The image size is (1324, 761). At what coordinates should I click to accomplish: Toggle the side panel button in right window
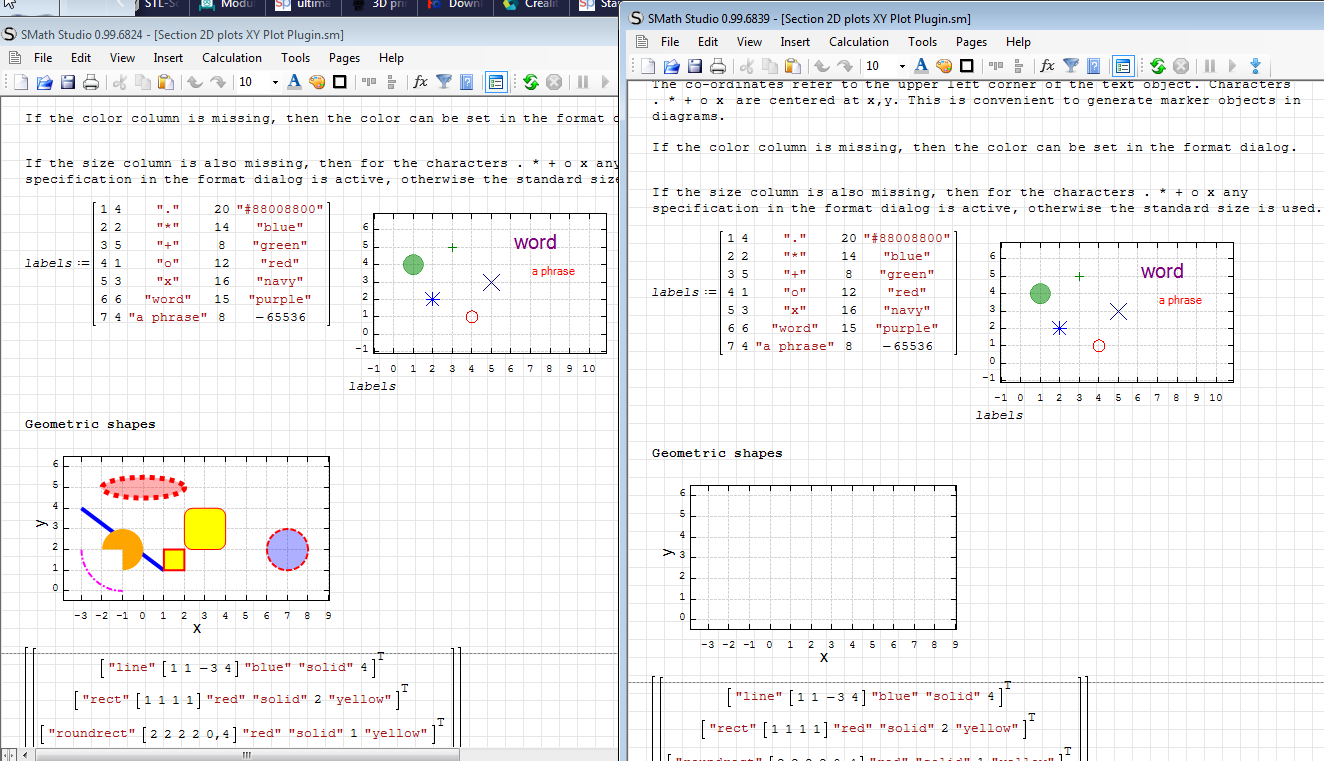tap(1123, 66)
